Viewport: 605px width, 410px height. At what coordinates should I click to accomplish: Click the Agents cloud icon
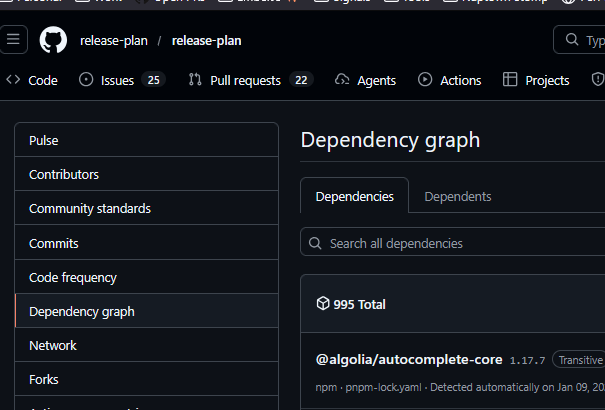pos(342,79)
